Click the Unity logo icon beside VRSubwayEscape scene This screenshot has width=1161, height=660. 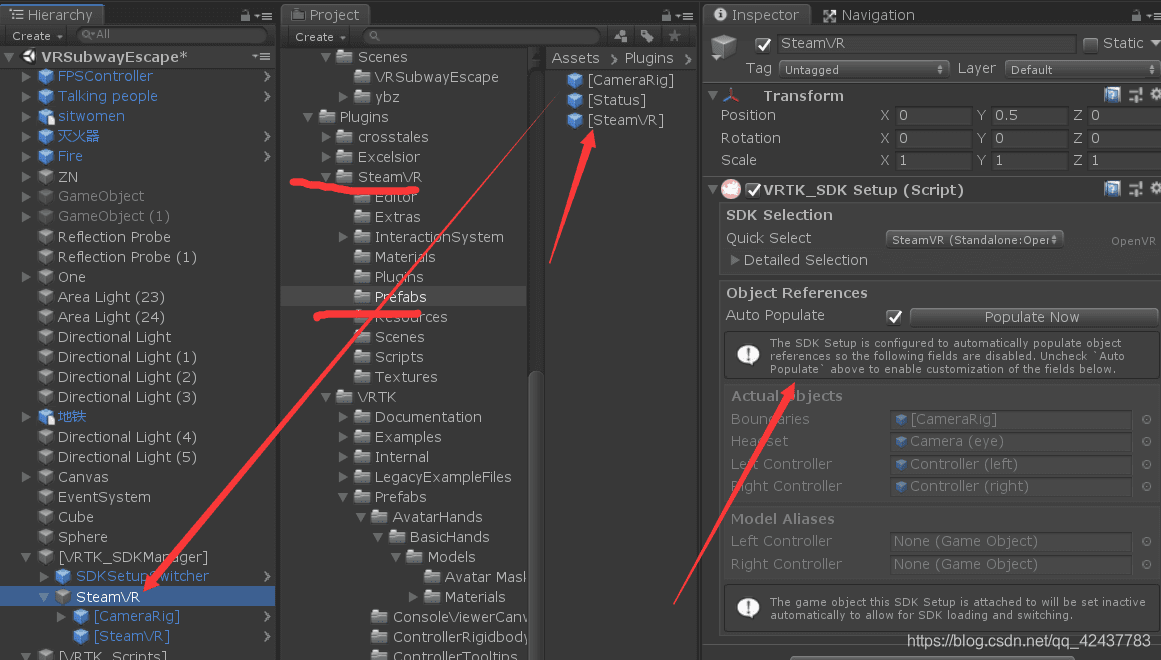coord(29,56)
